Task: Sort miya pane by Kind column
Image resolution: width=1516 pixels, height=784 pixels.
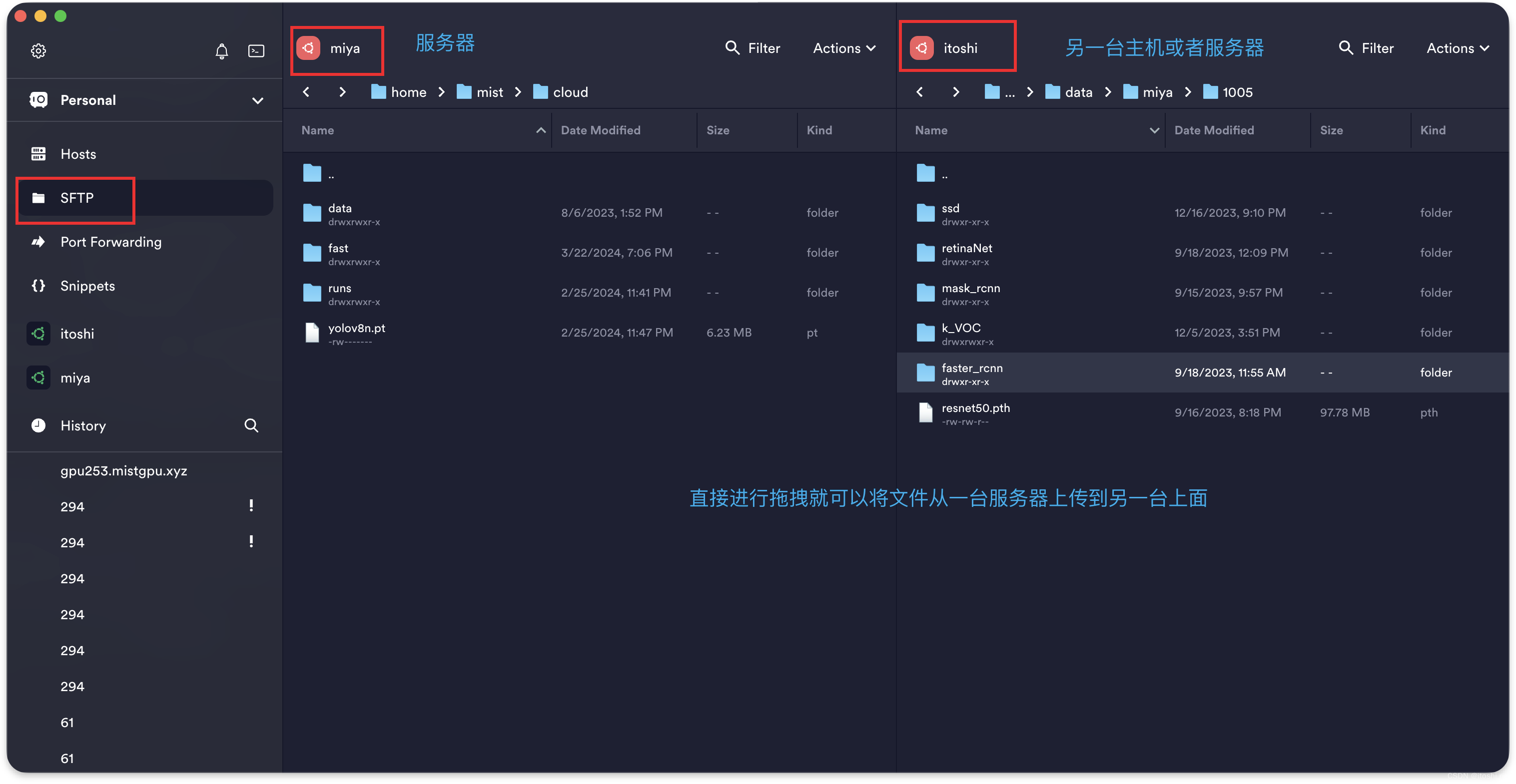Action: pyautogui.click(x=847, y=130)
